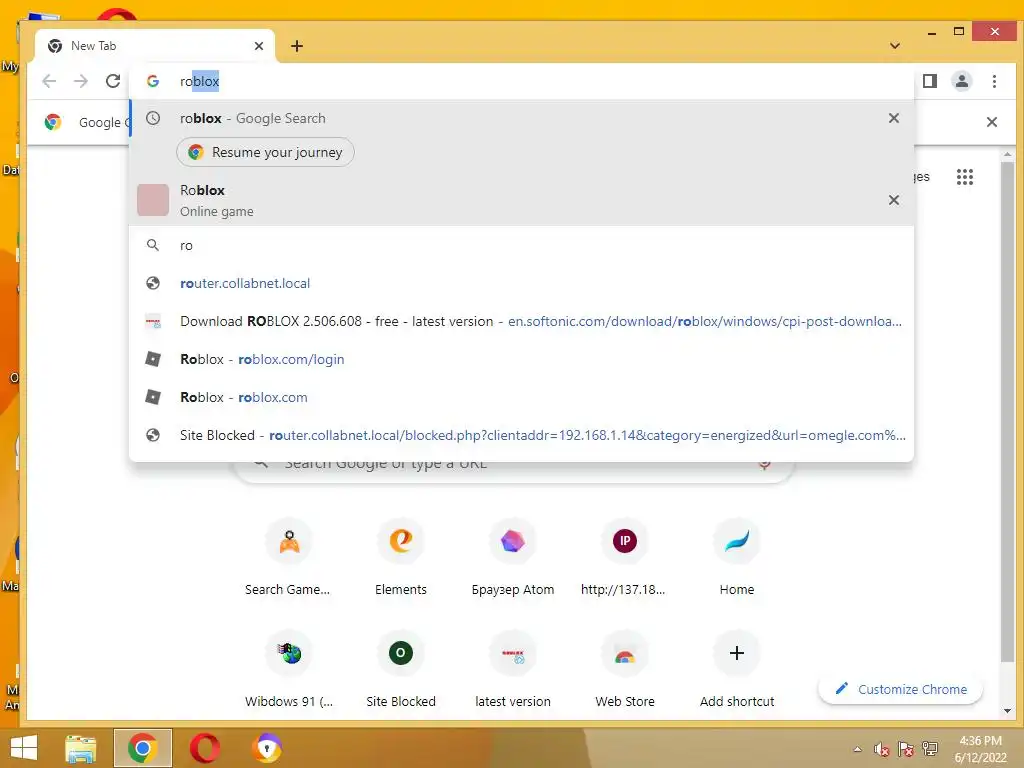Click the network tray icon
The height and width of the screenshot is (768, 1024).
[x=930, y=749]
